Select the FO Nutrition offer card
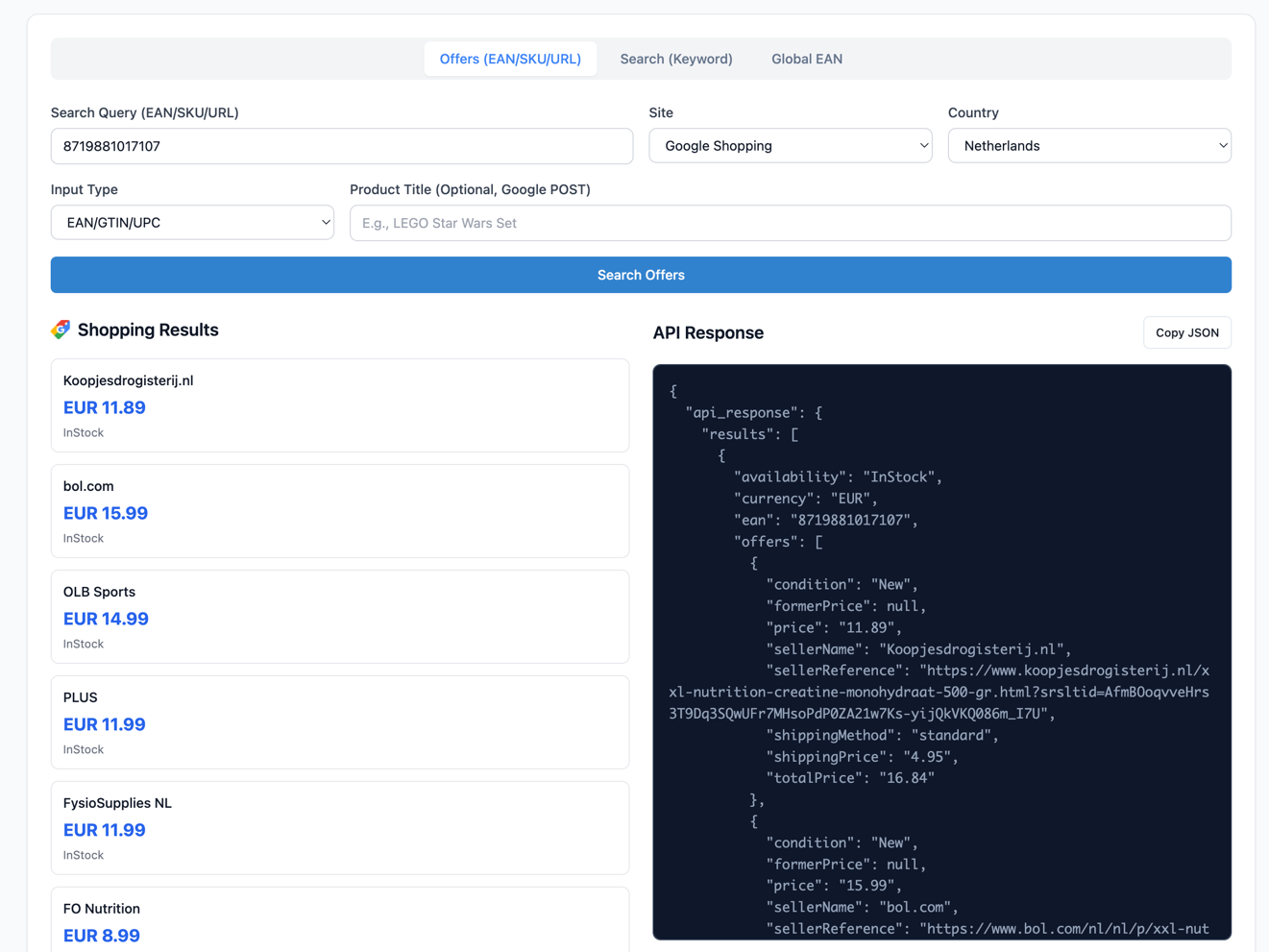This screenshot has height=952, width=1269. click(340, 919)
